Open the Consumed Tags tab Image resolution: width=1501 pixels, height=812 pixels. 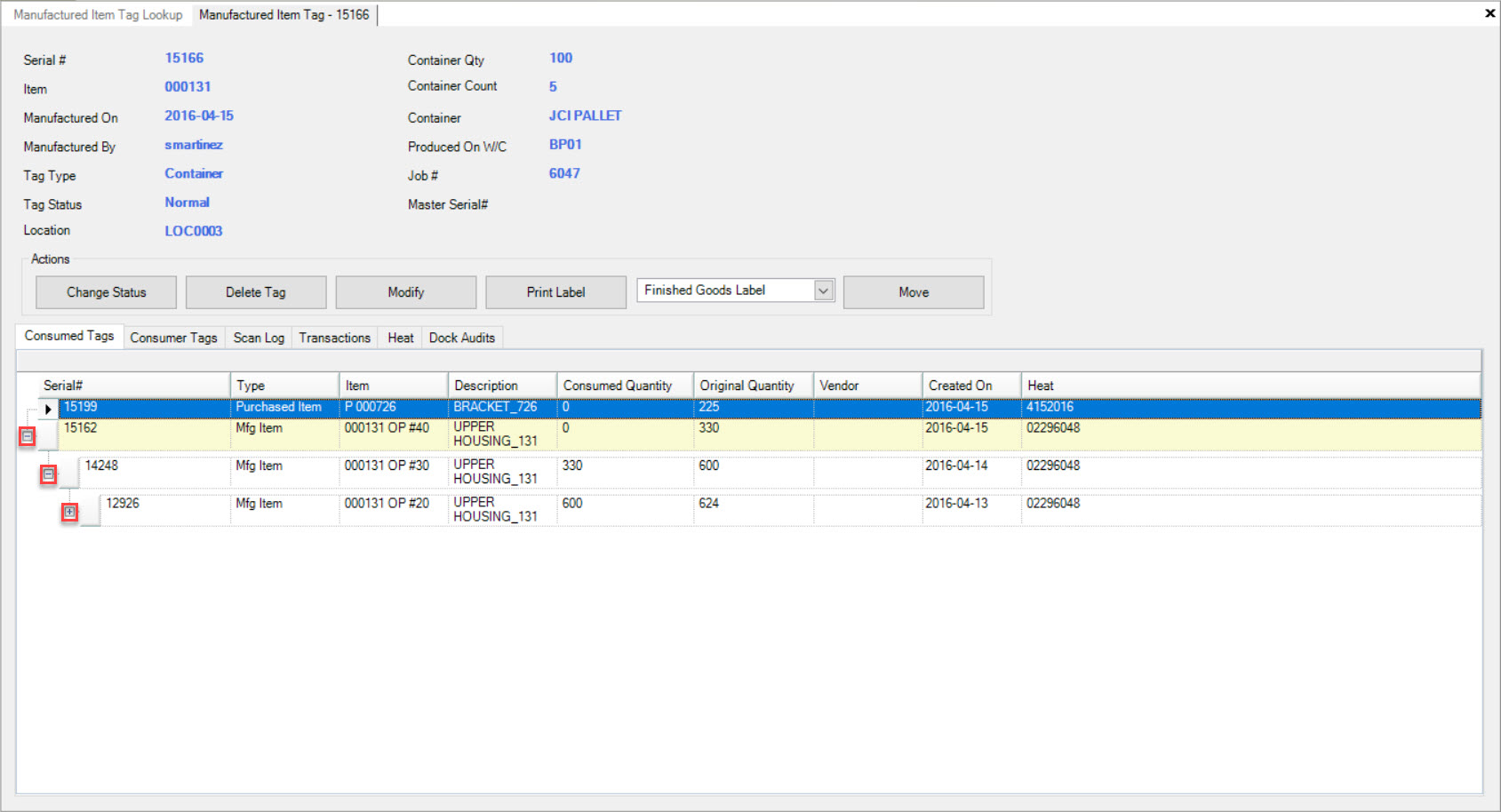[69, 336]
